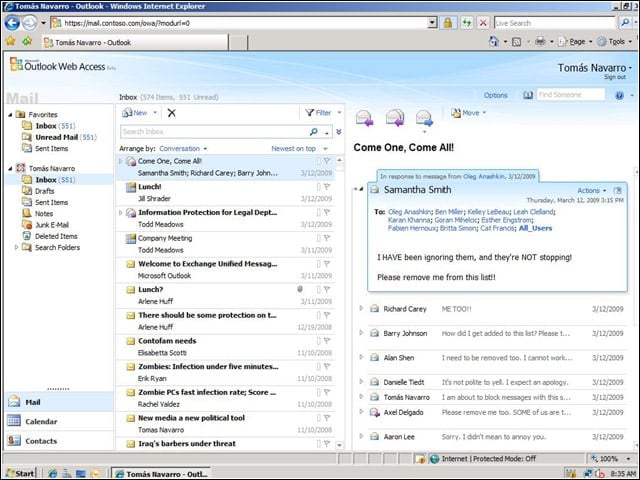This screenshot has width=640, height=480.
Task: Click the browser Stop red X button
Action: pyautogui.click(x=483, y=23)
